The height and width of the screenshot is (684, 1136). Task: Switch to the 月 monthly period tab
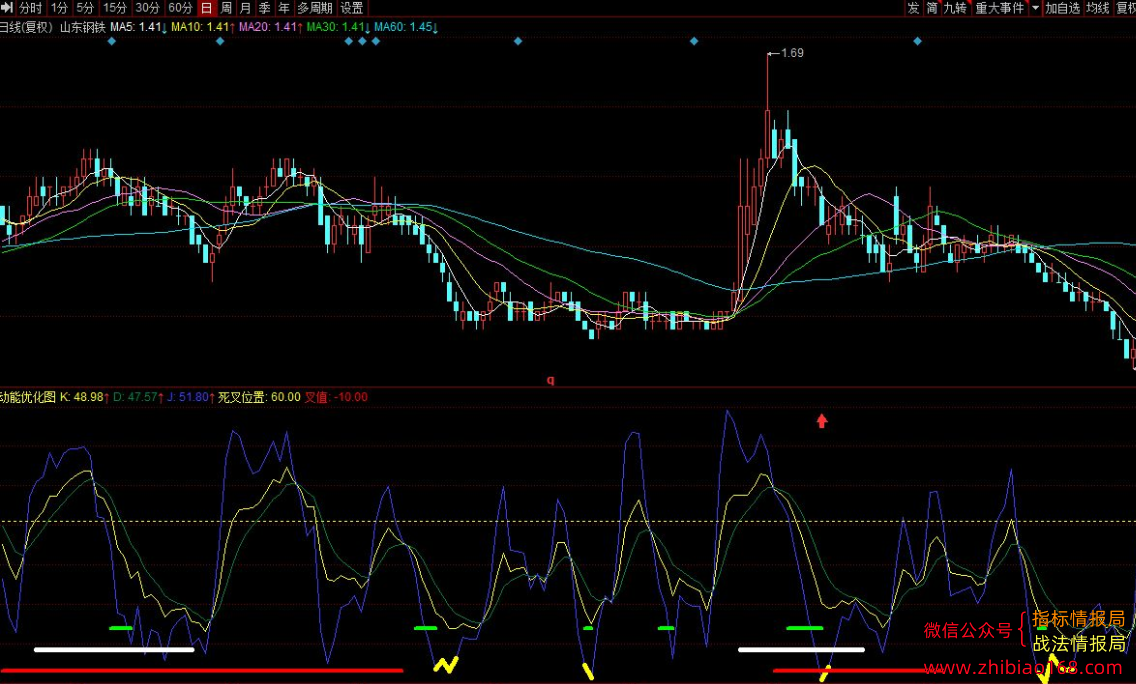(x=246, y=8)
